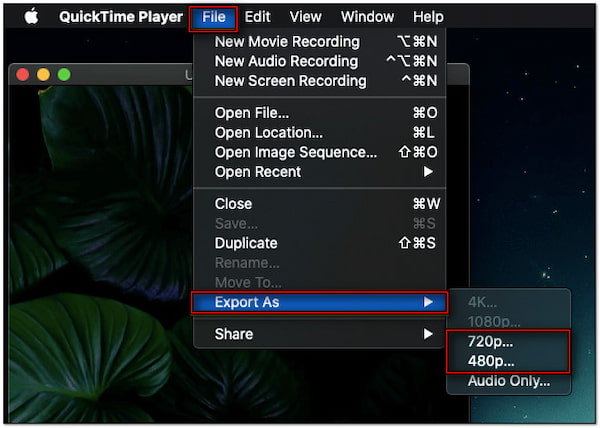Open the Window menu

pos(367,17)
